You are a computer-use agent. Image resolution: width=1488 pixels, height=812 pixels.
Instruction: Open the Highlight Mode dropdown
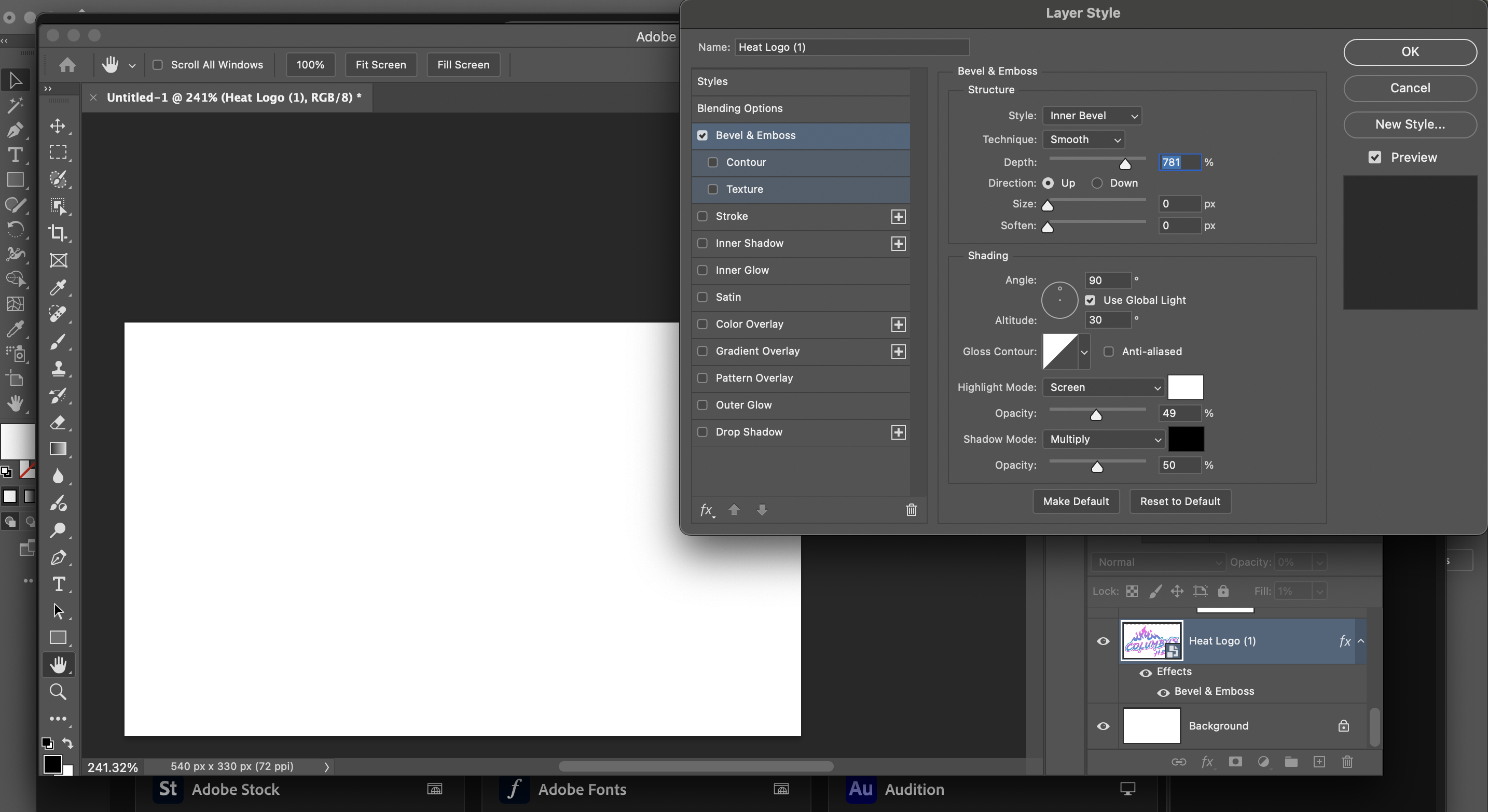1104,387
